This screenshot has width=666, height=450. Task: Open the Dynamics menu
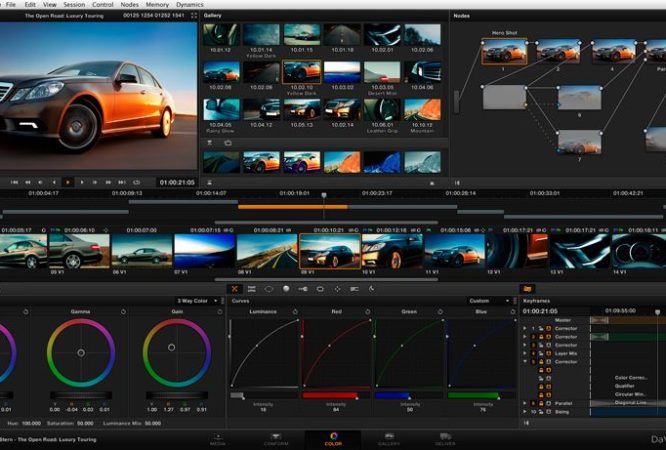tap(189, 5)
